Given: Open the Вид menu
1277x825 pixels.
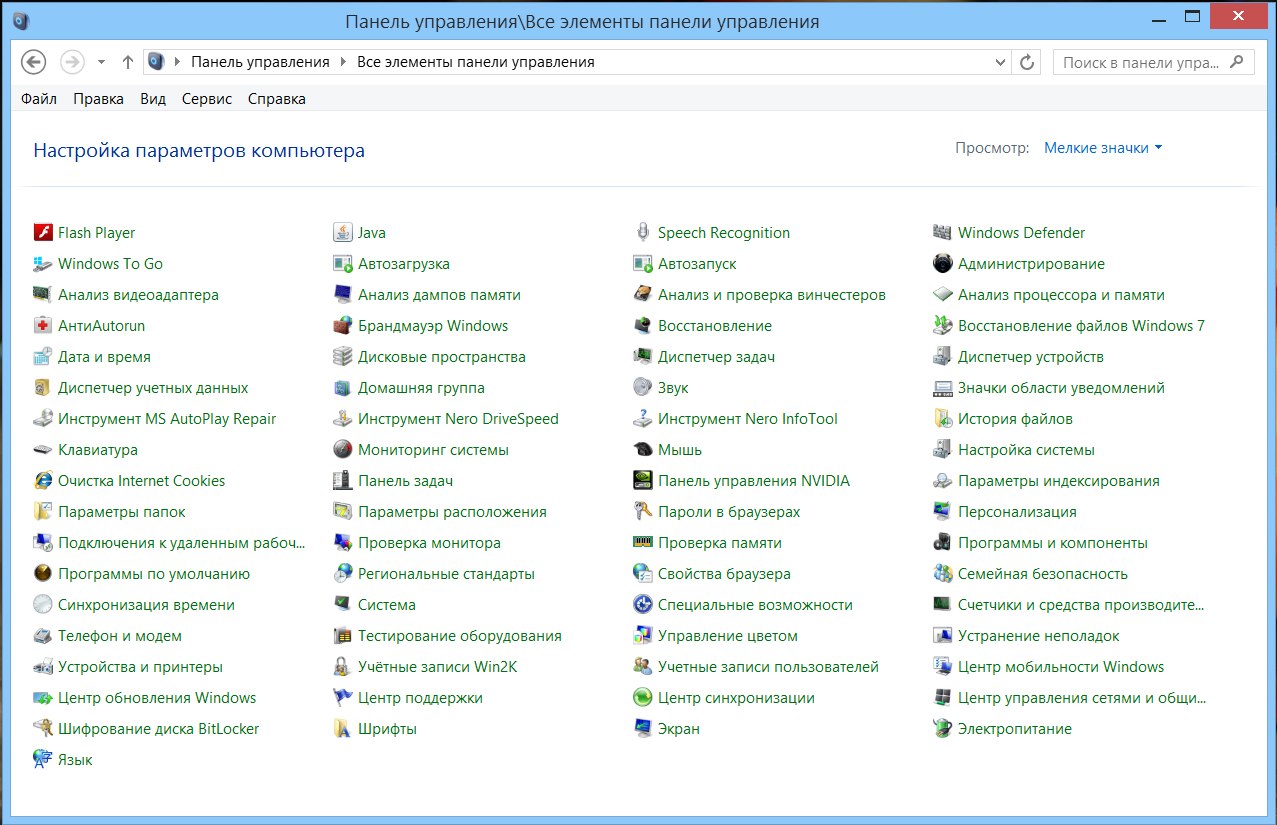Looking at the screenshot, I should [x=153, y=99].
